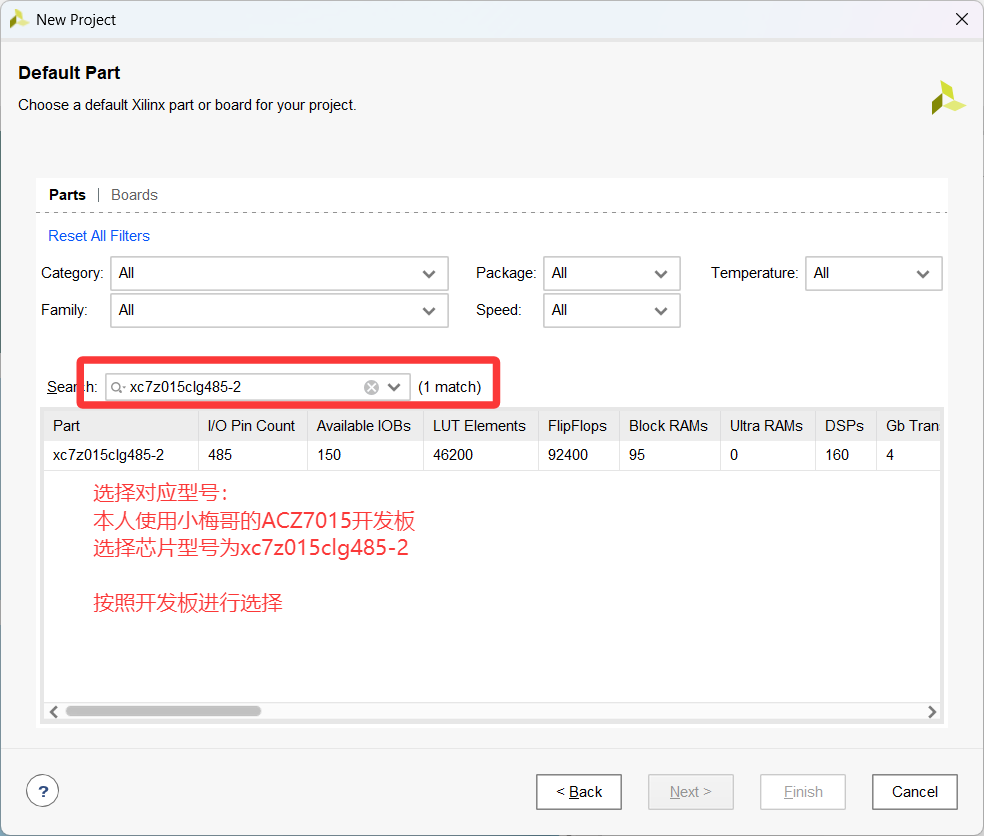Sort by DSPs column header
This screenshot has height=836, width=984.
(845, 426)
